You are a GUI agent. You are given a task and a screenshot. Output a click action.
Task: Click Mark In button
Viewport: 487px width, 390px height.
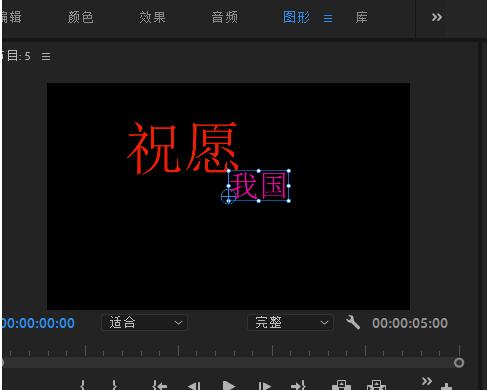(83, 385)
